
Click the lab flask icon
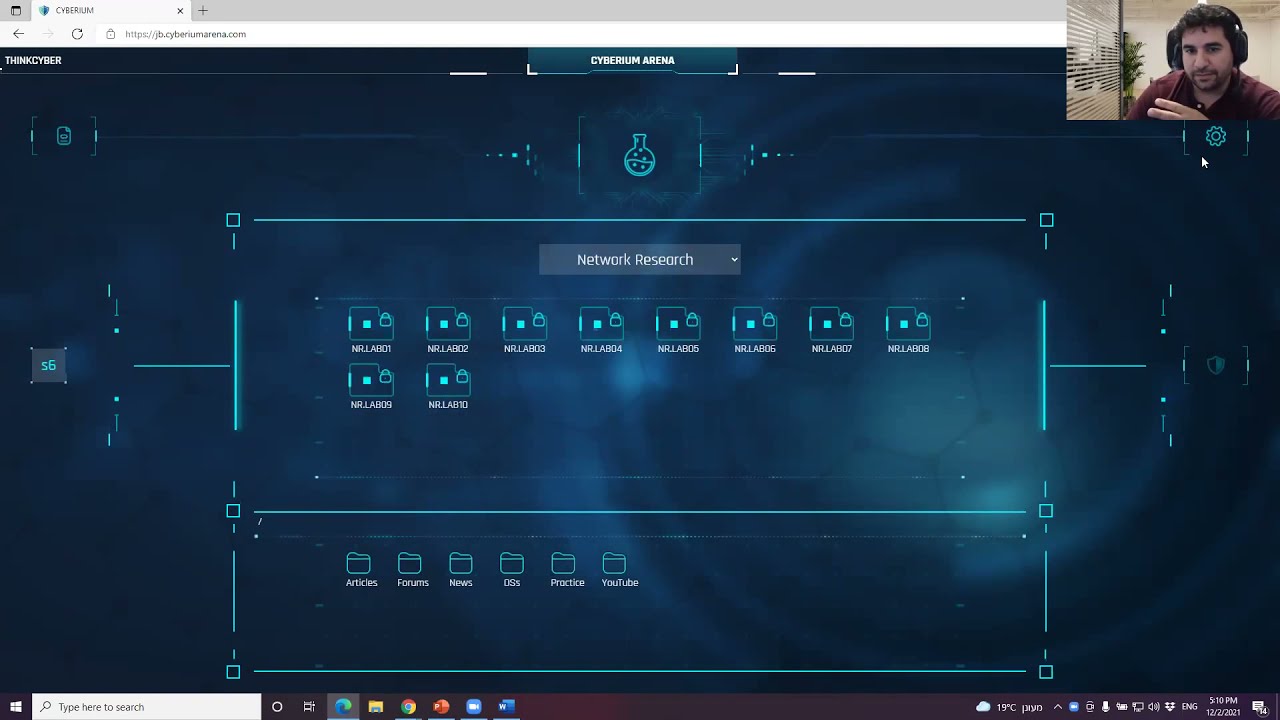coord(640,155)
